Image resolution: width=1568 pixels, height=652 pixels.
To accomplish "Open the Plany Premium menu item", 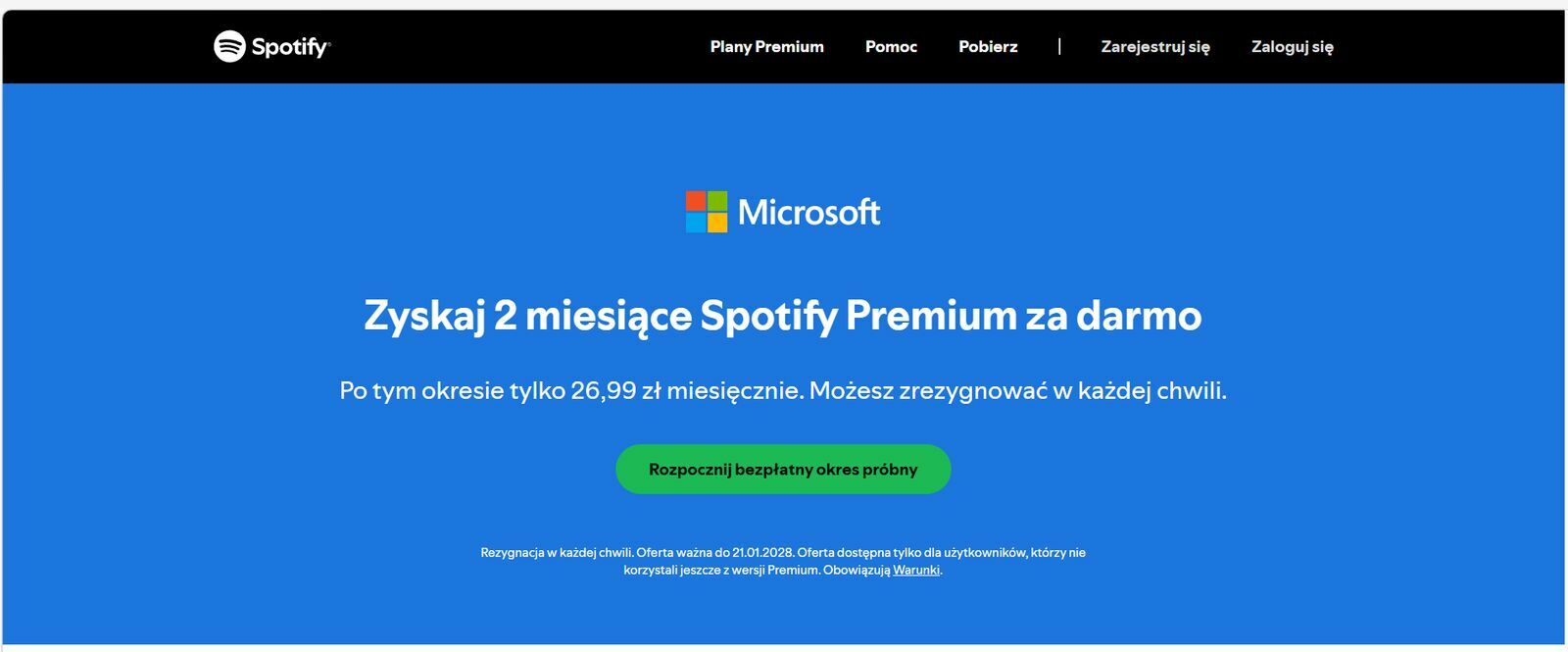I will [766, 46].
